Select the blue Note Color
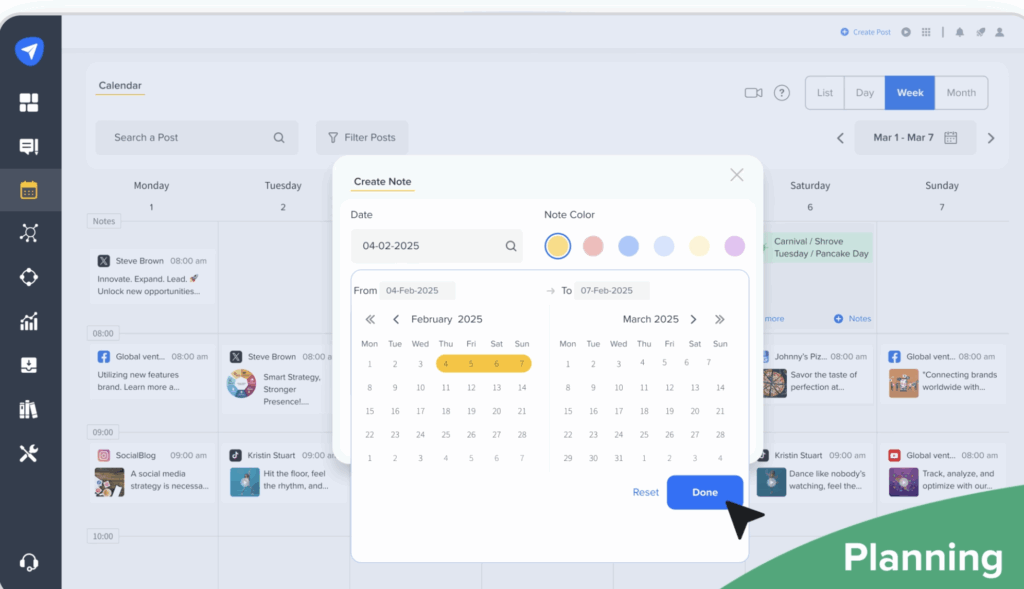 coord(628,245)
